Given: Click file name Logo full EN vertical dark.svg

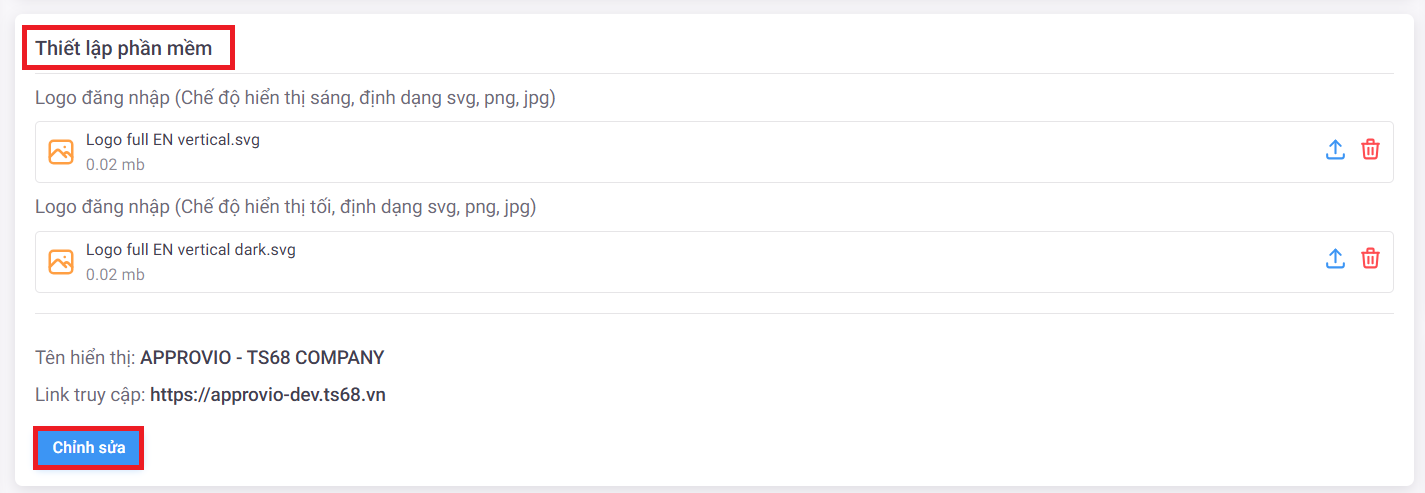Looking at the screenshot, I should 191,250.
